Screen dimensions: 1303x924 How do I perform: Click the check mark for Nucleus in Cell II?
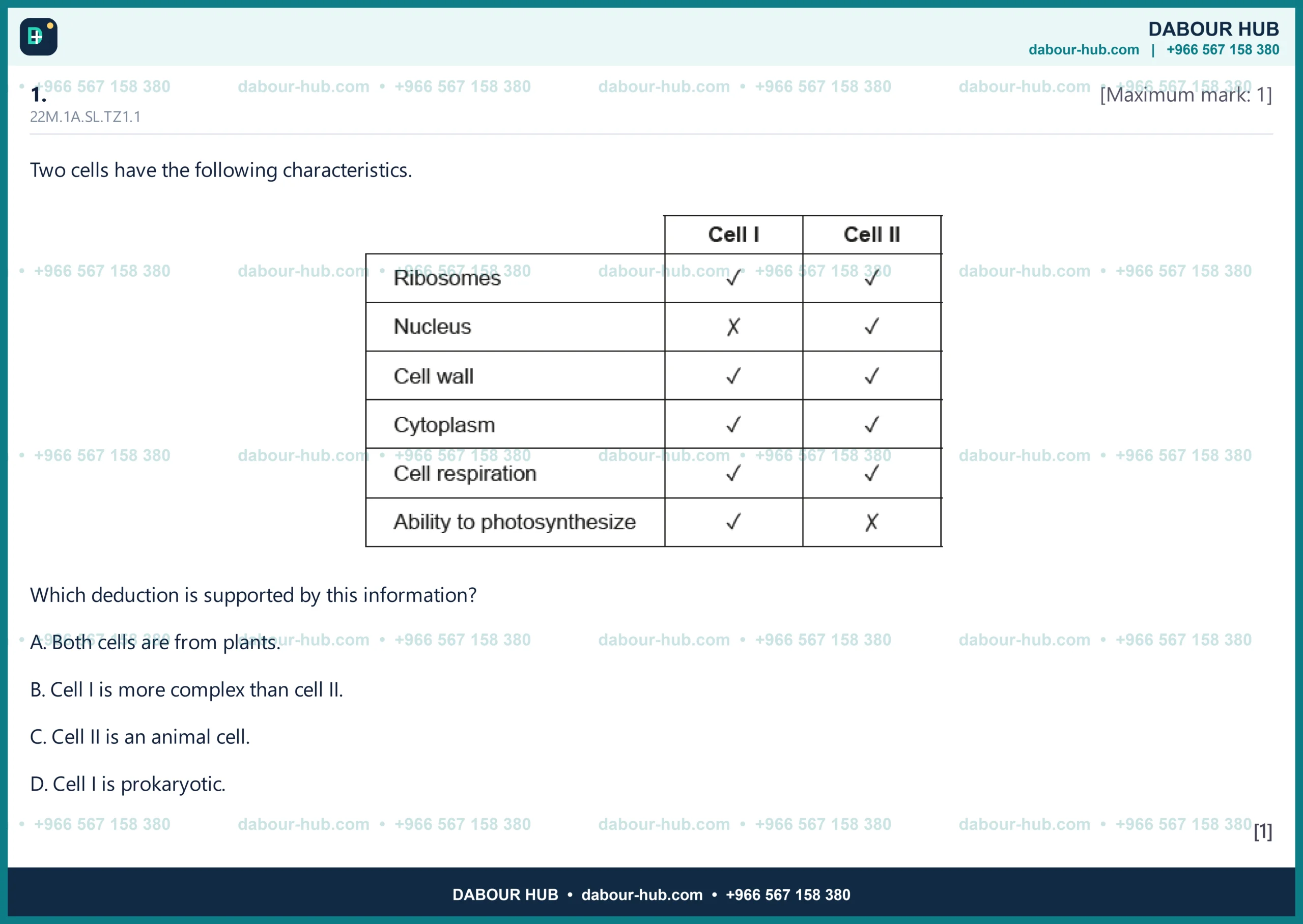872,326
